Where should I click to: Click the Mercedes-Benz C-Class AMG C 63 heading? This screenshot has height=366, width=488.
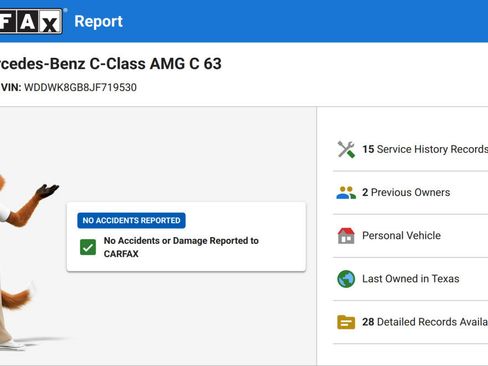(x=111, y=64)
